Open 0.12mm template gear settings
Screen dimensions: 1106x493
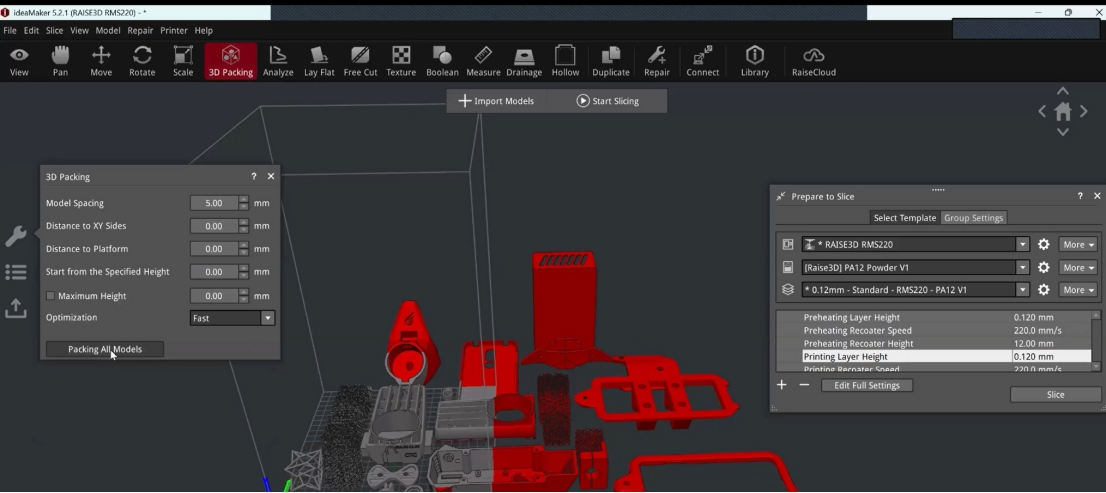(x=1044, y=290)
